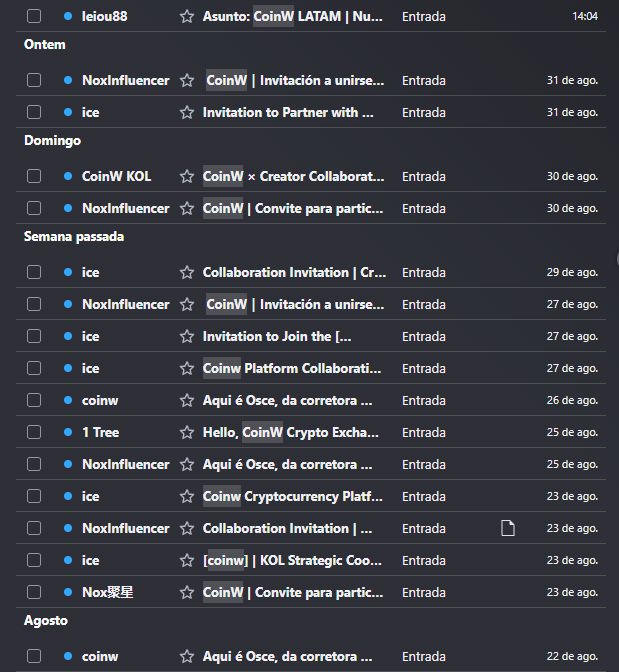The width and height of the screenshot is (619, 672).
Task: Click sender name Nox聚星
Action: 108,592
